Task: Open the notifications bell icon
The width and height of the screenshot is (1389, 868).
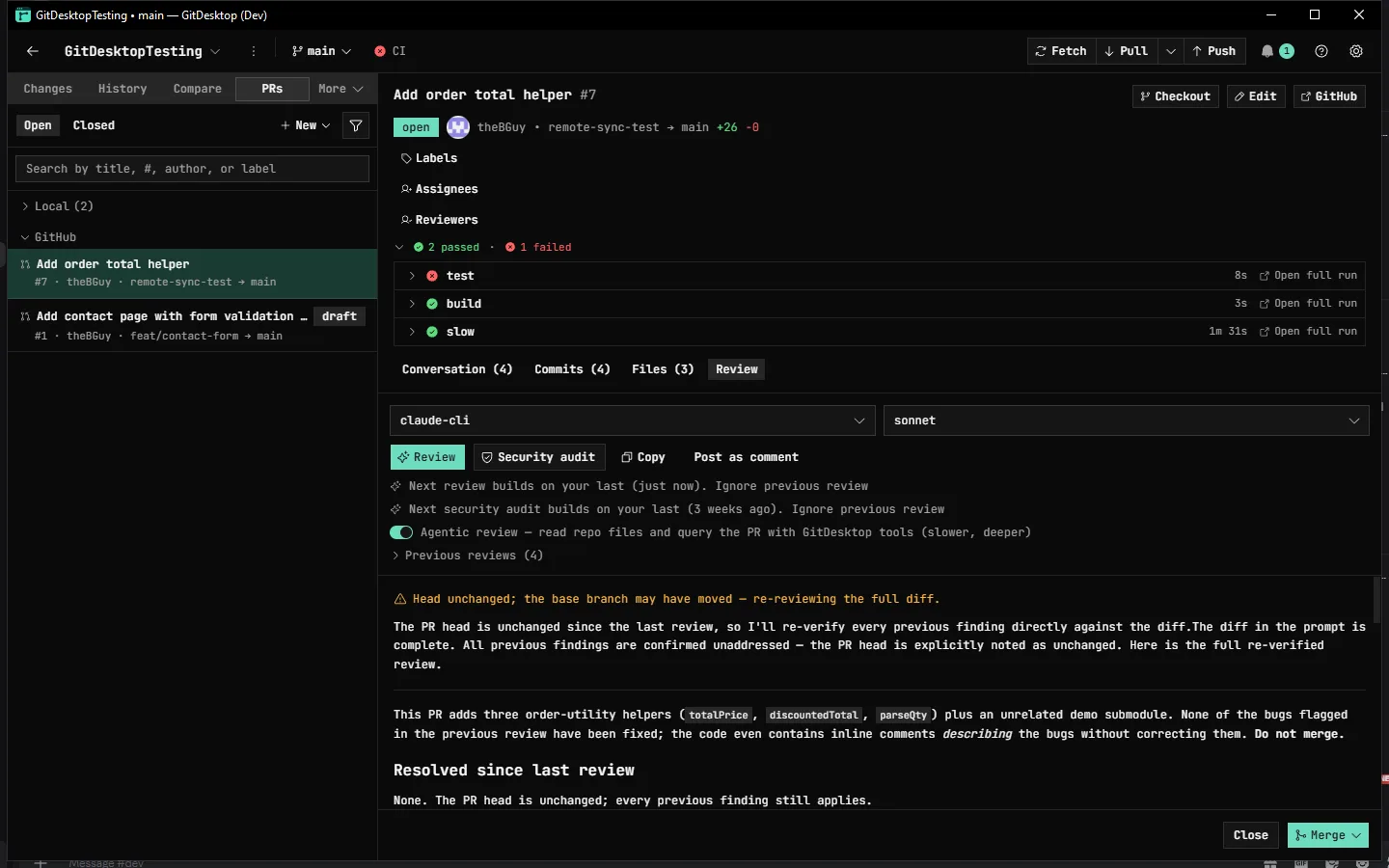Action: (x=1267, y=51)
